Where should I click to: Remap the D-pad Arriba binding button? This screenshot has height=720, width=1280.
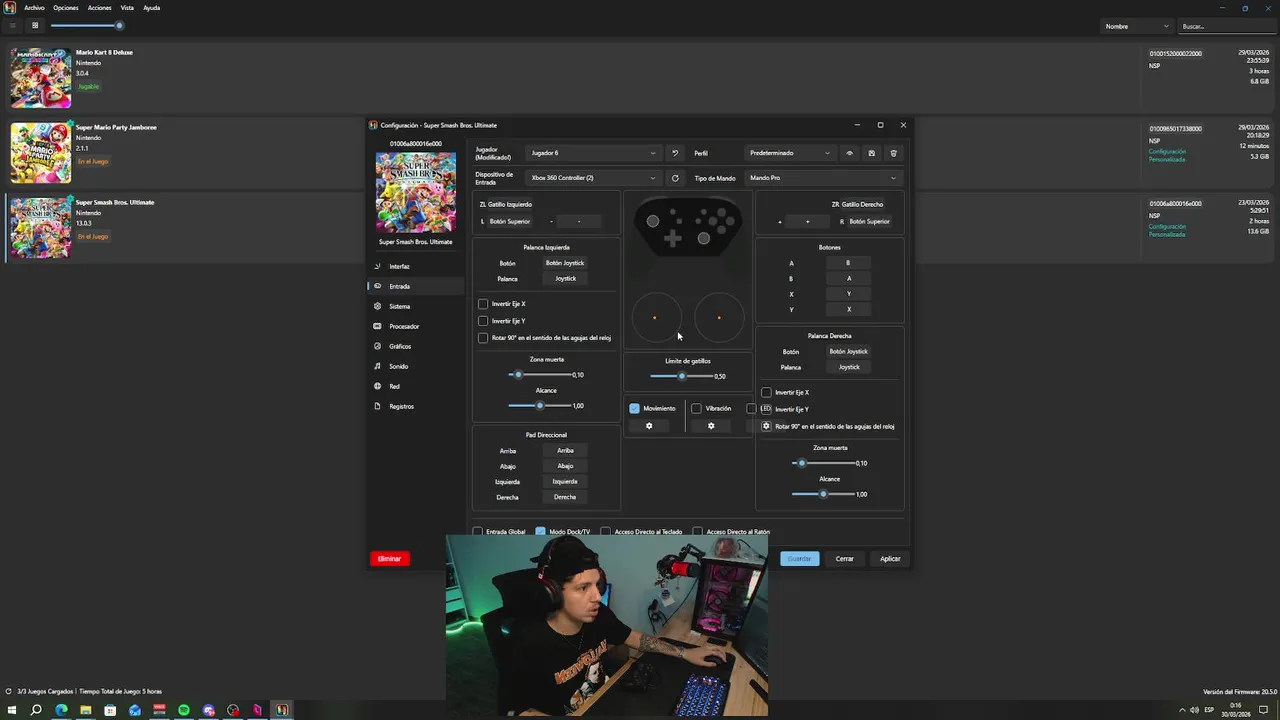click(x=565, y=450)
